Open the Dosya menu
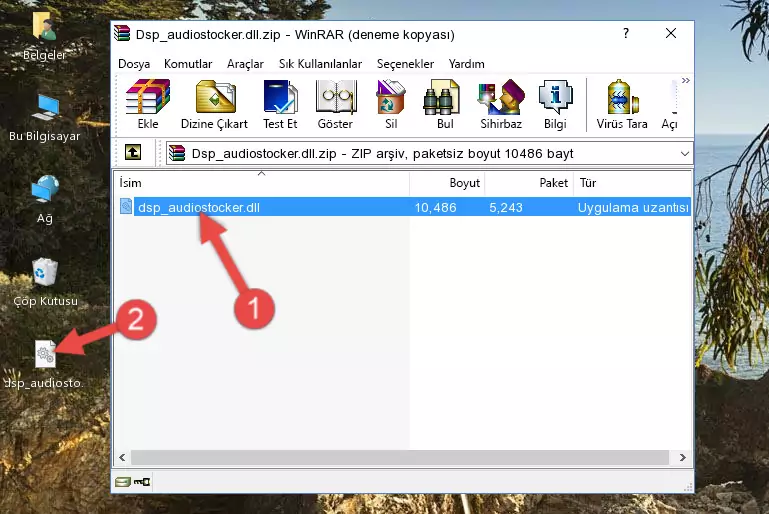The image size is (769, 514). [x=134, y=64]
